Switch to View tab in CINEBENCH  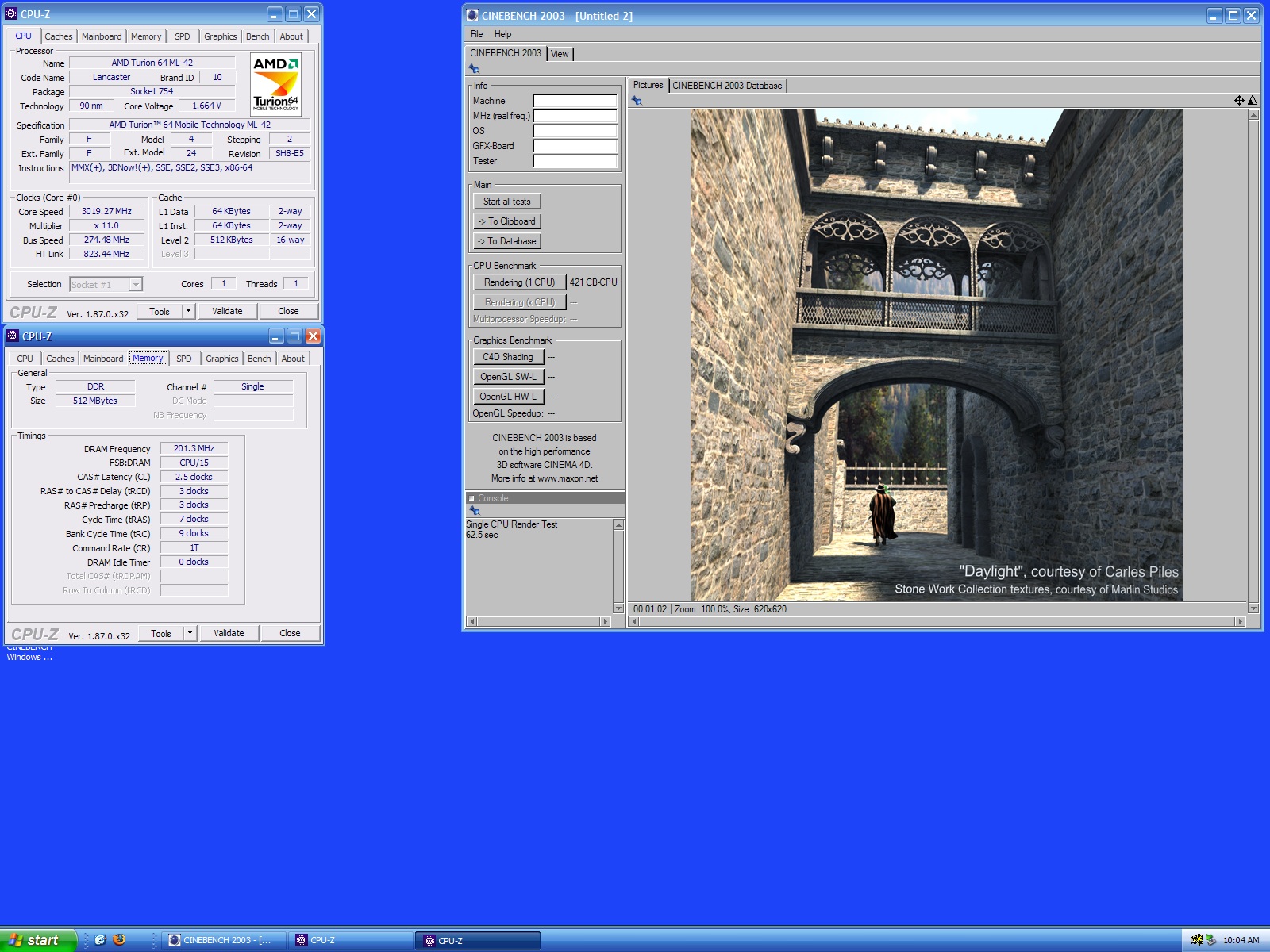560,54
